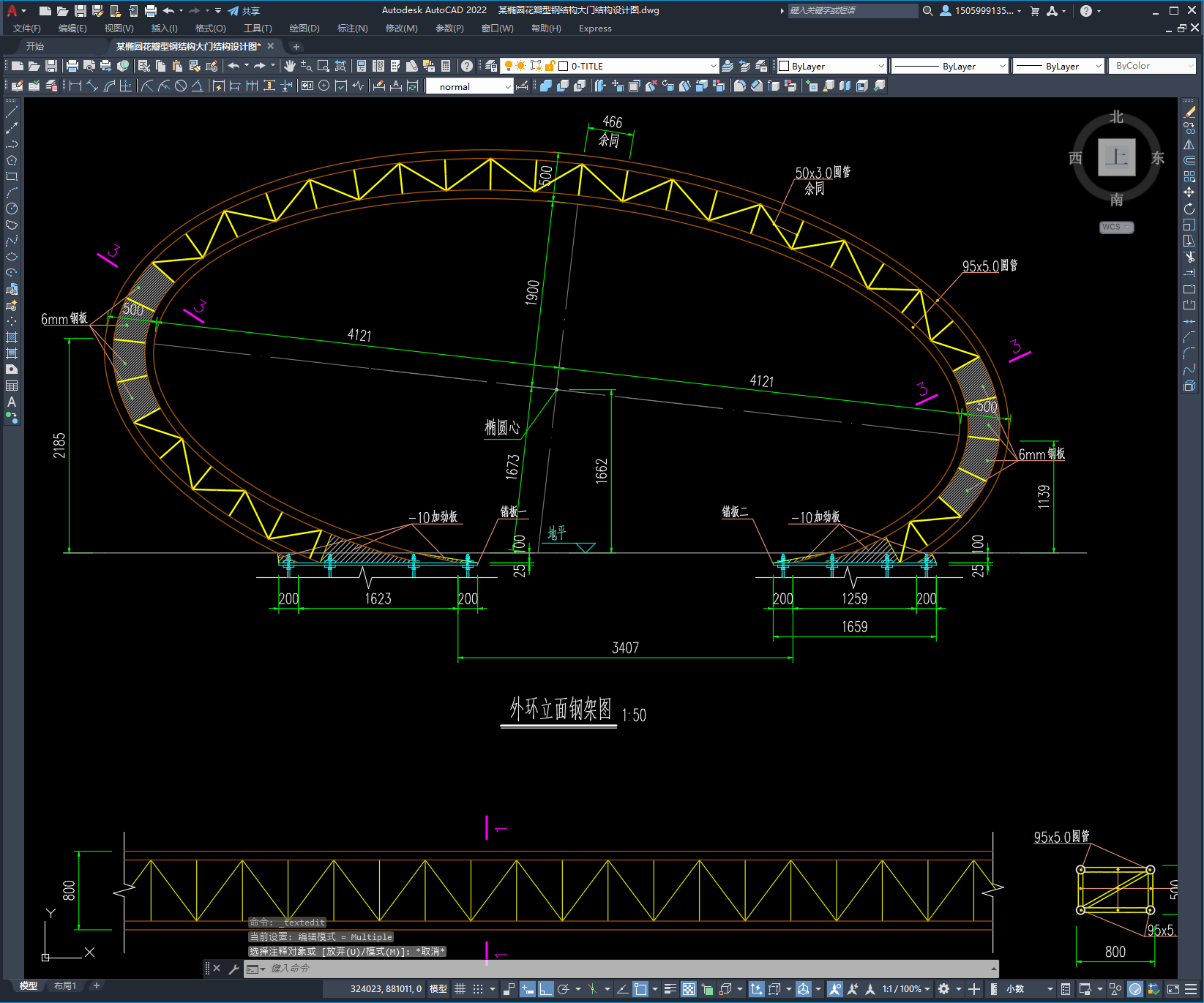Select the Line tool in draw toolbar
1204x1003 pixels.
12,112
